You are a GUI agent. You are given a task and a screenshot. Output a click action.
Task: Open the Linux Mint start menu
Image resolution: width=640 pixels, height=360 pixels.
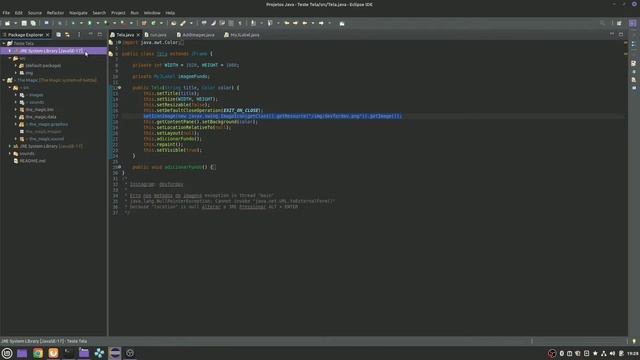coord(7,353)
